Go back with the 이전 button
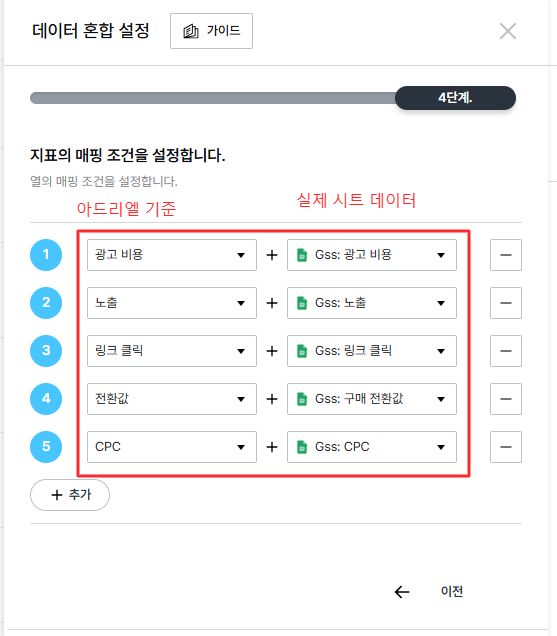This screenshot has width=557, height=636. tap(452, 591)
